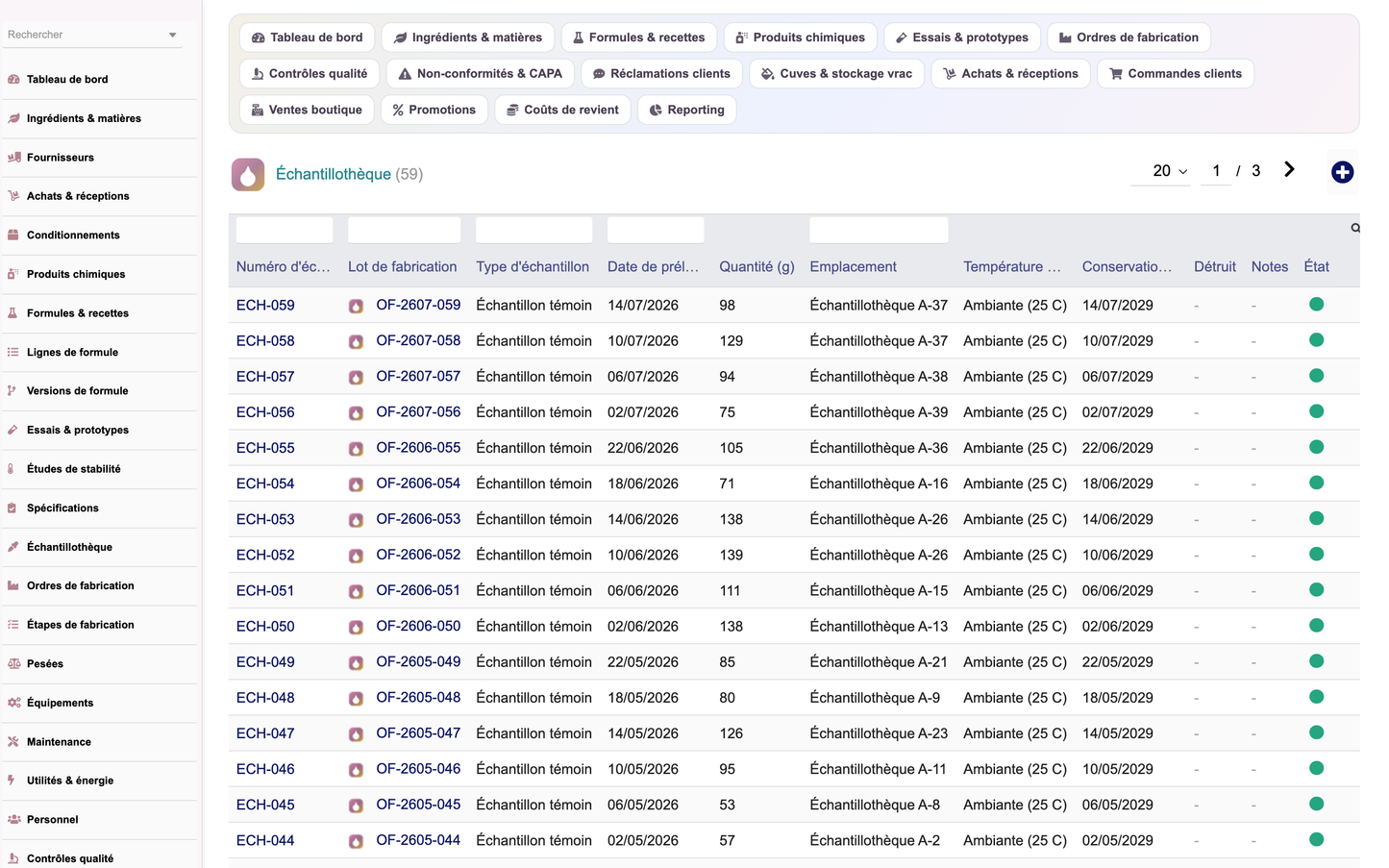Click the Étapes de fabrication sidebar icon
The image size is (1389, 868).
(x=13, y=625)
